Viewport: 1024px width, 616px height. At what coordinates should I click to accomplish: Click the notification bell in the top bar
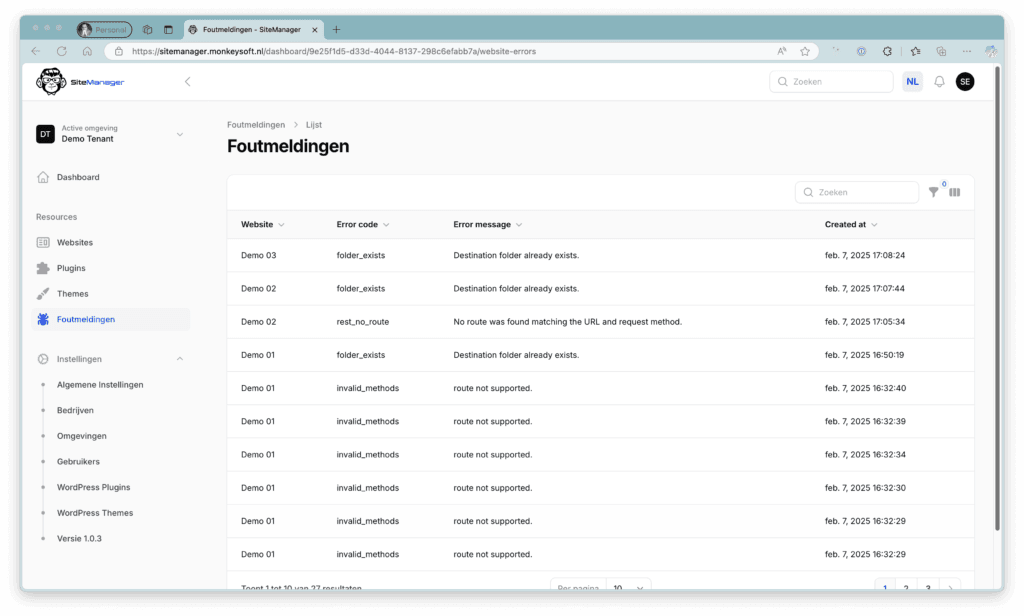coord(938,81)
